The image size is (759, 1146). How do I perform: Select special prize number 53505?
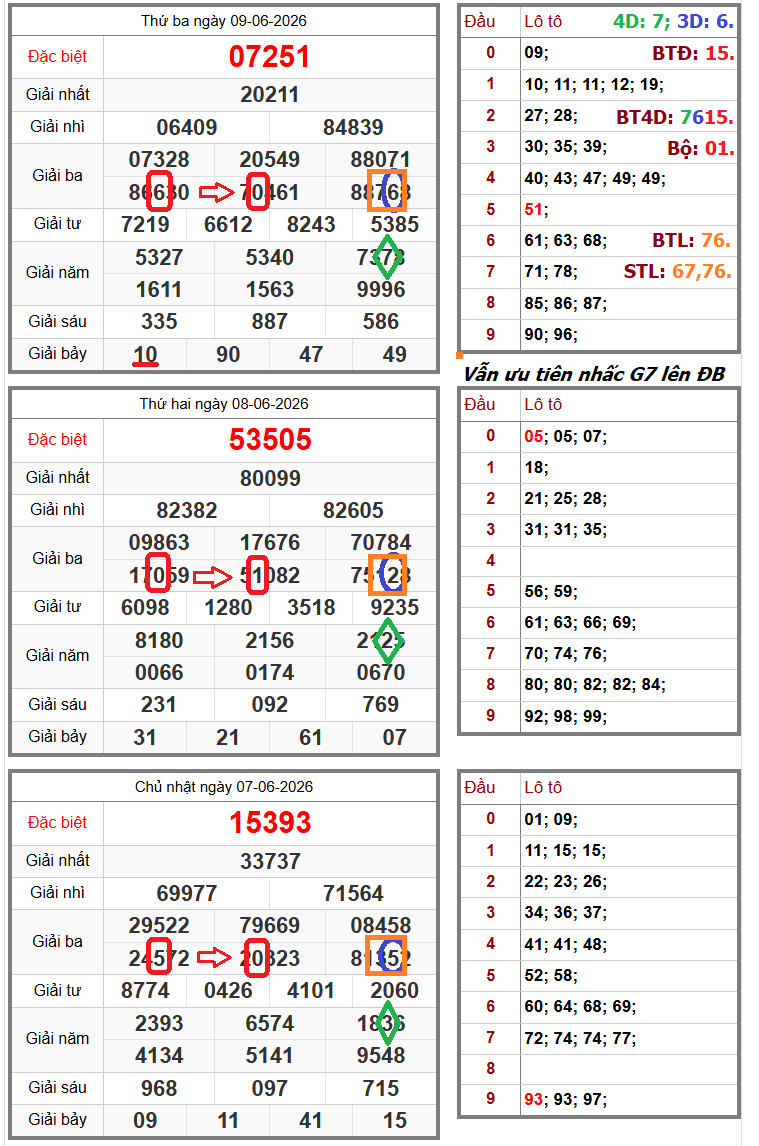pos(270,439)
